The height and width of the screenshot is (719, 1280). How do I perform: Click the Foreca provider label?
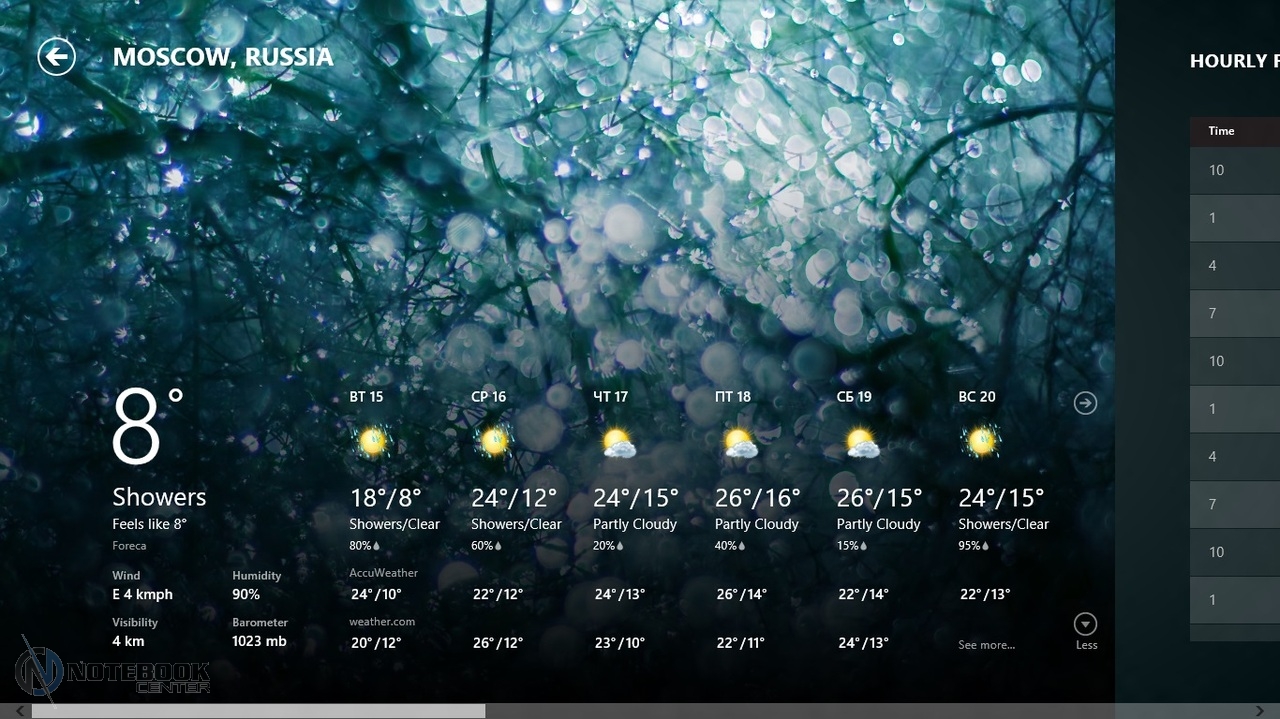[x=129, y=546]
